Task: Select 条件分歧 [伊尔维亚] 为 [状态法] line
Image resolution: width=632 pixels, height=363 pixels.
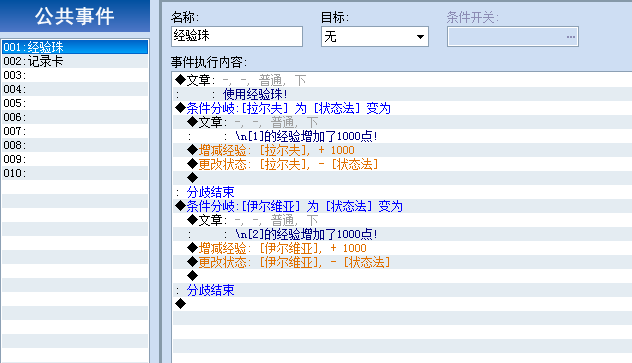Action: tap(402, 206)
